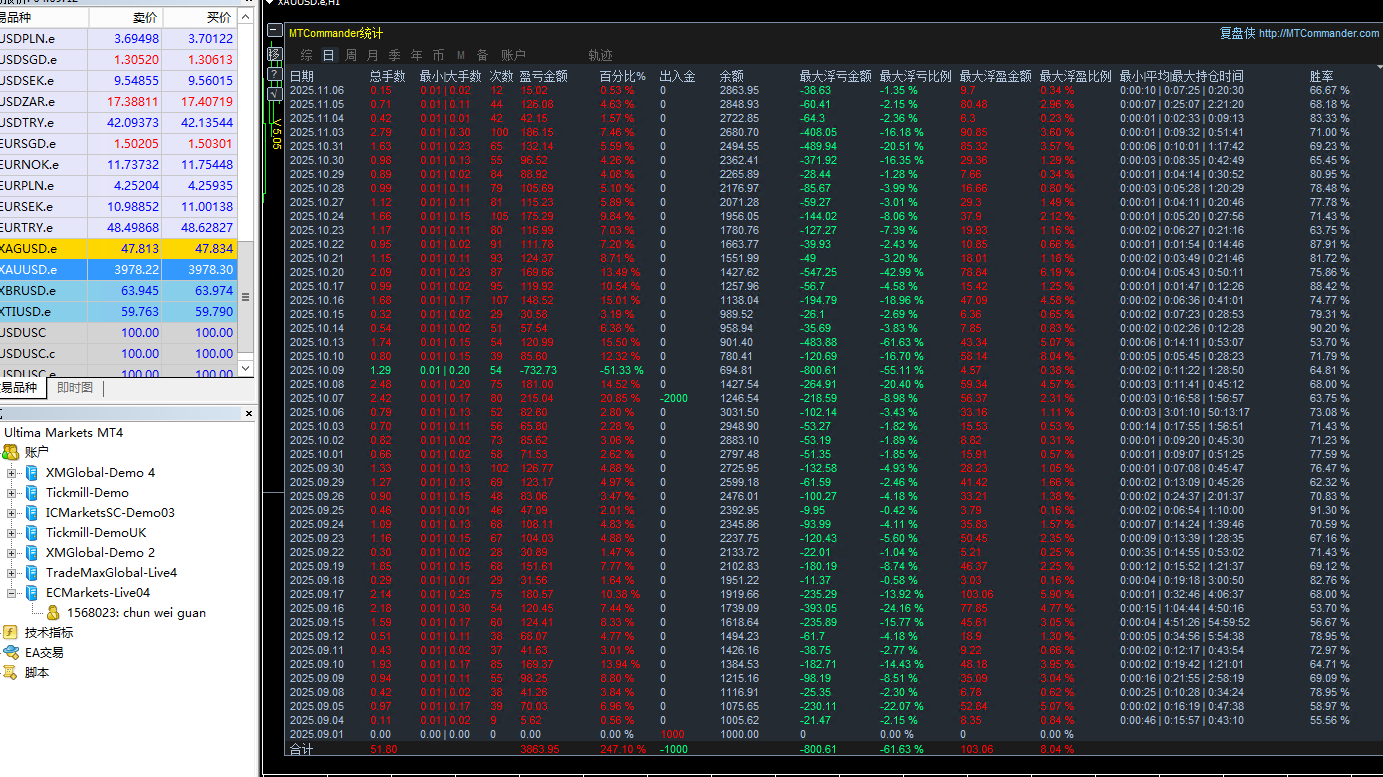Close the Navigator panel with the x
The height and width of the screenshot is (777, 1383).
pos(249,413)
